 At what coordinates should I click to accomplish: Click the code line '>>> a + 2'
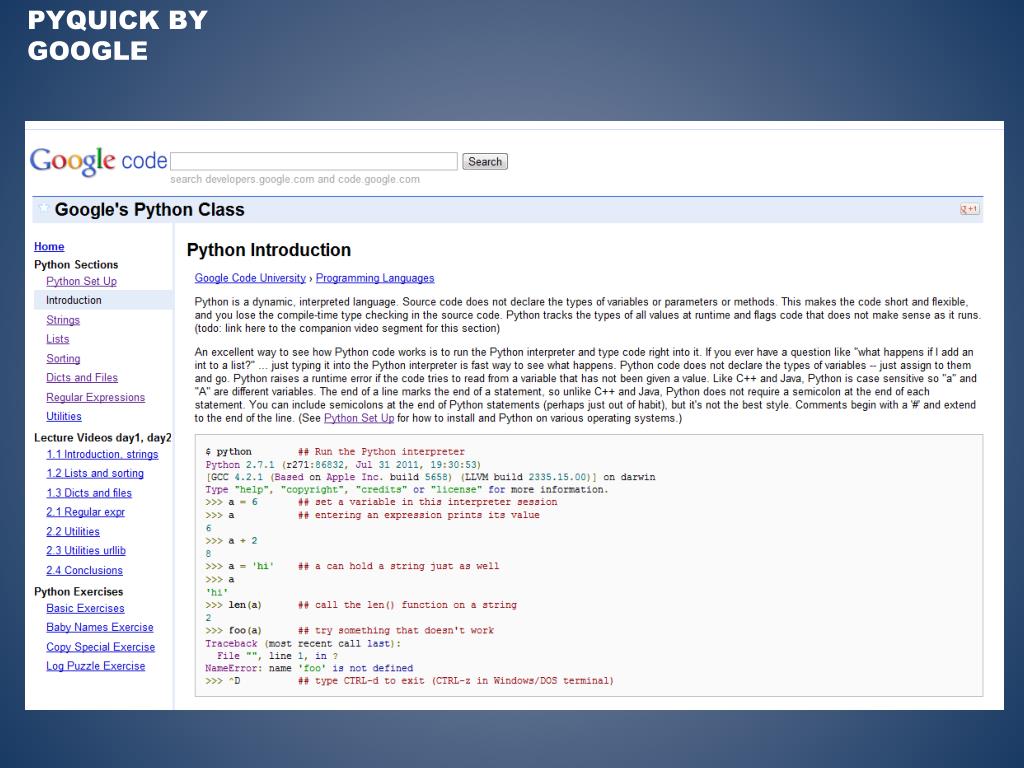tap(231, 541)
